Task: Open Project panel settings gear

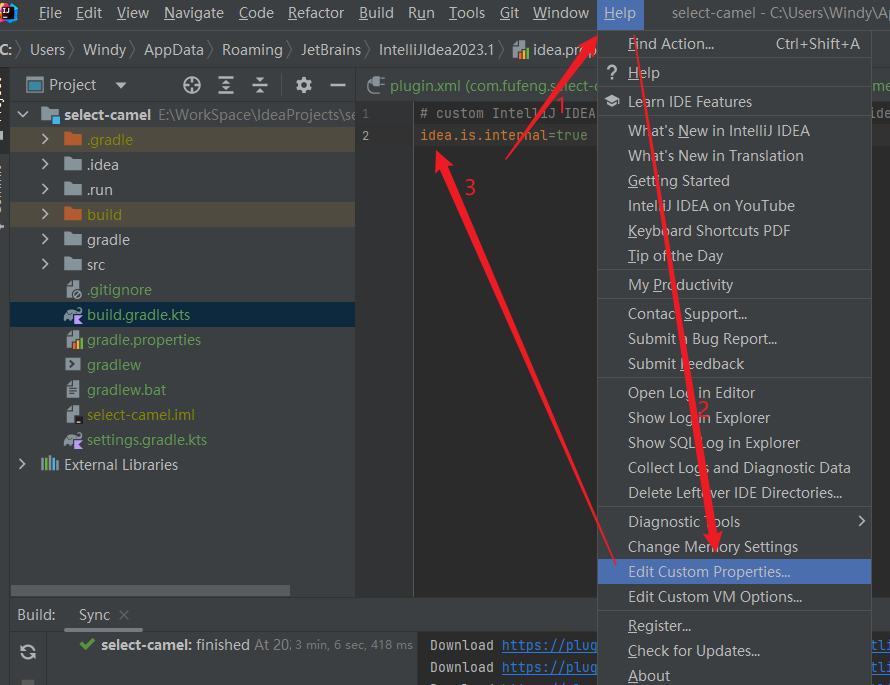Action: 304,85
